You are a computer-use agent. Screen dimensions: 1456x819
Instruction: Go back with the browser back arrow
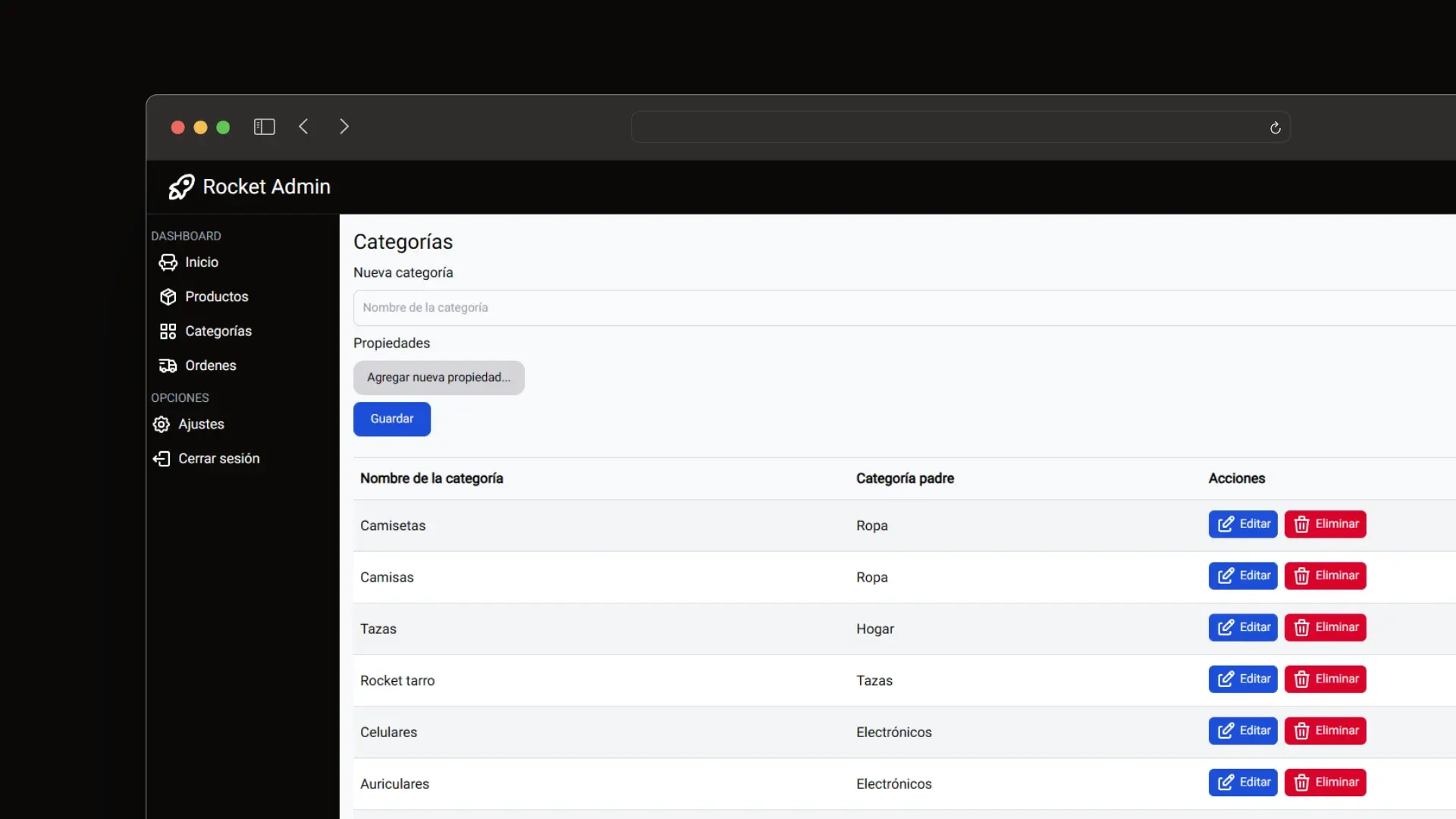(x=303, y=127)
